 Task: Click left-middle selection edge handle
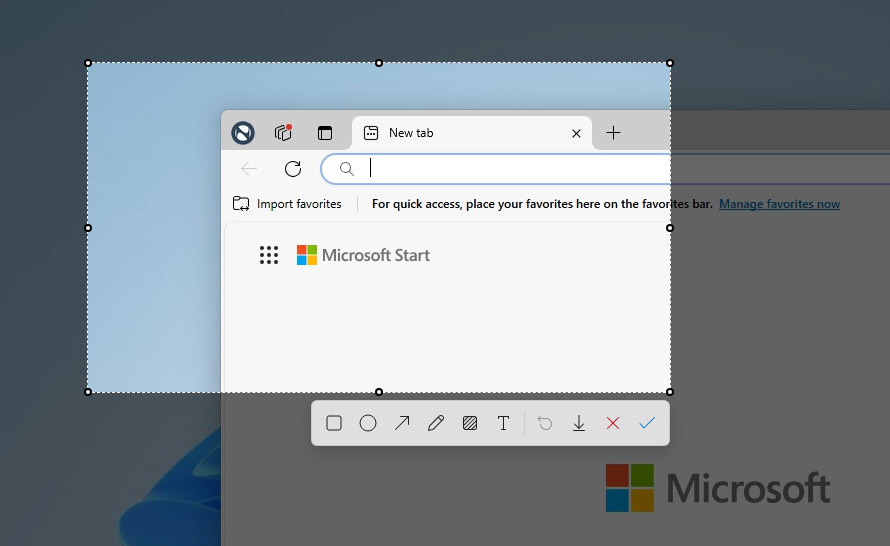(88, 228)
